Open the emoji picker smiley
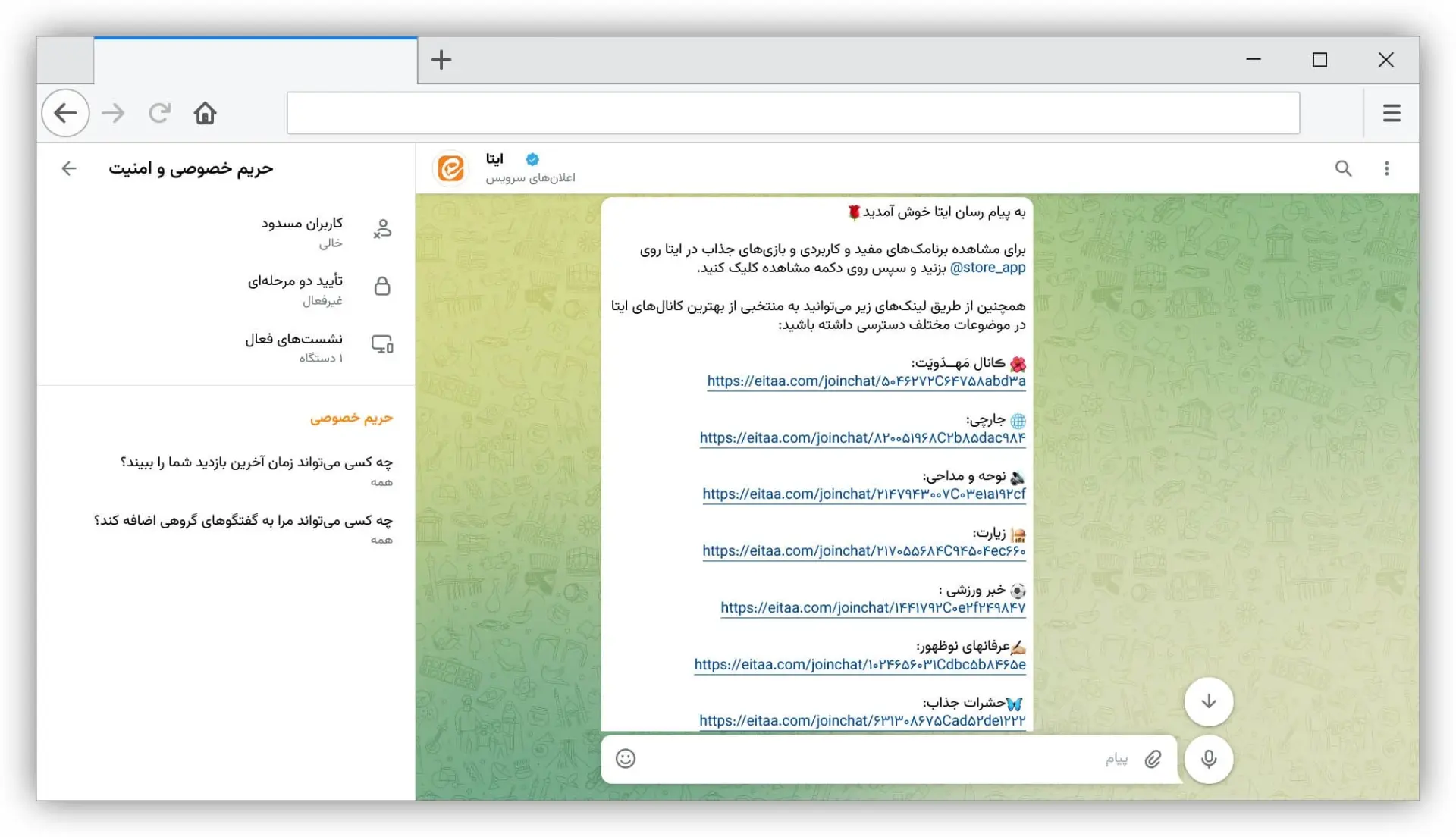 tap(626, 759)
